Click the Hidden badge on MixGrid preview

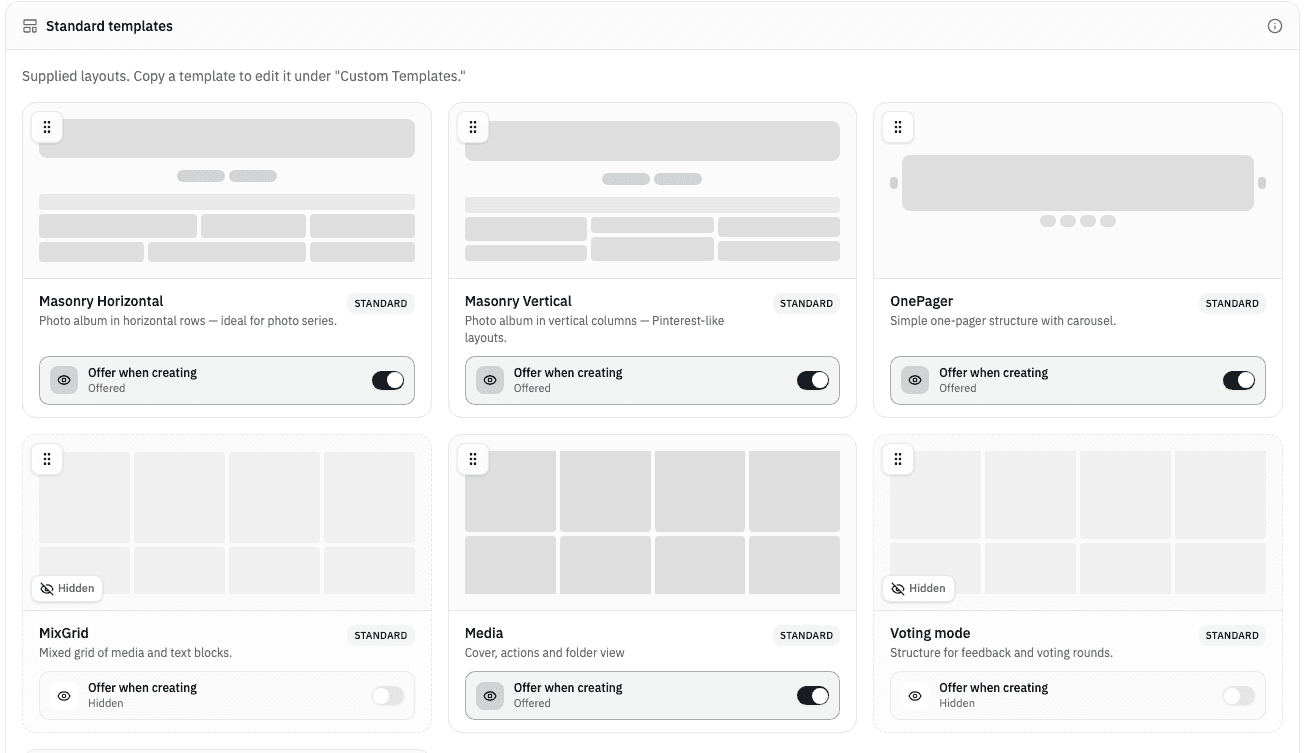point(67,588)
